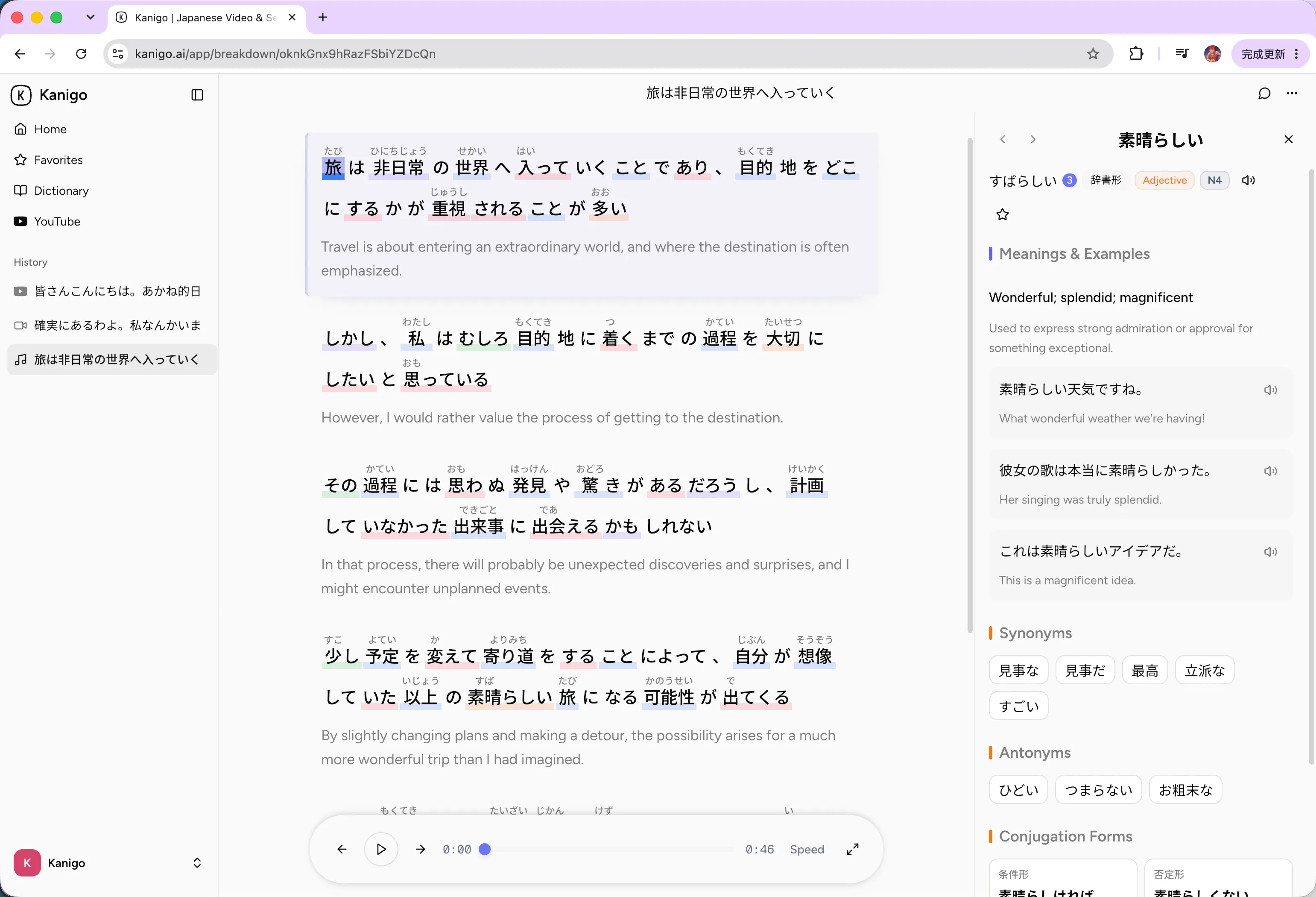Click the Adjective tag badge
Image resolution: width=1316 pixels, height=897 pixels.
(x=1164, y=180)
